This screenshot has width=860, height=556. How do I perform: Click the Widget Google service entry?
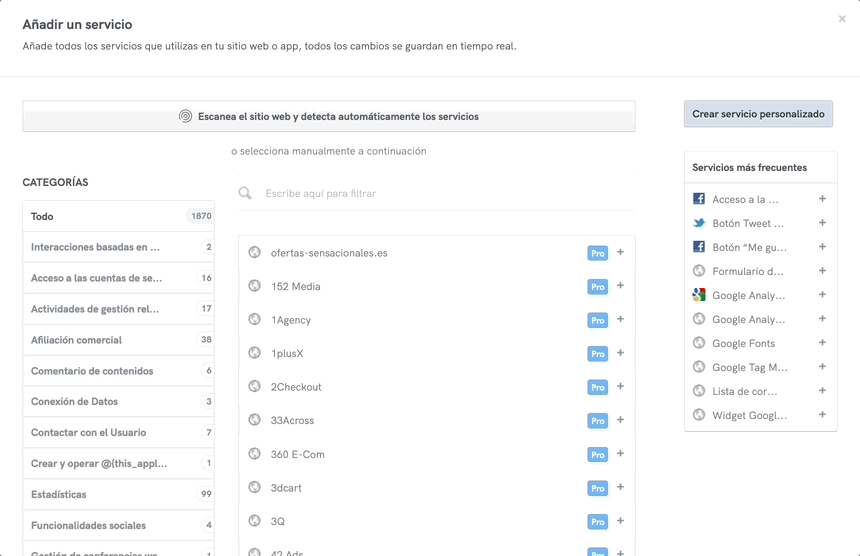click(x=749, y=415)
